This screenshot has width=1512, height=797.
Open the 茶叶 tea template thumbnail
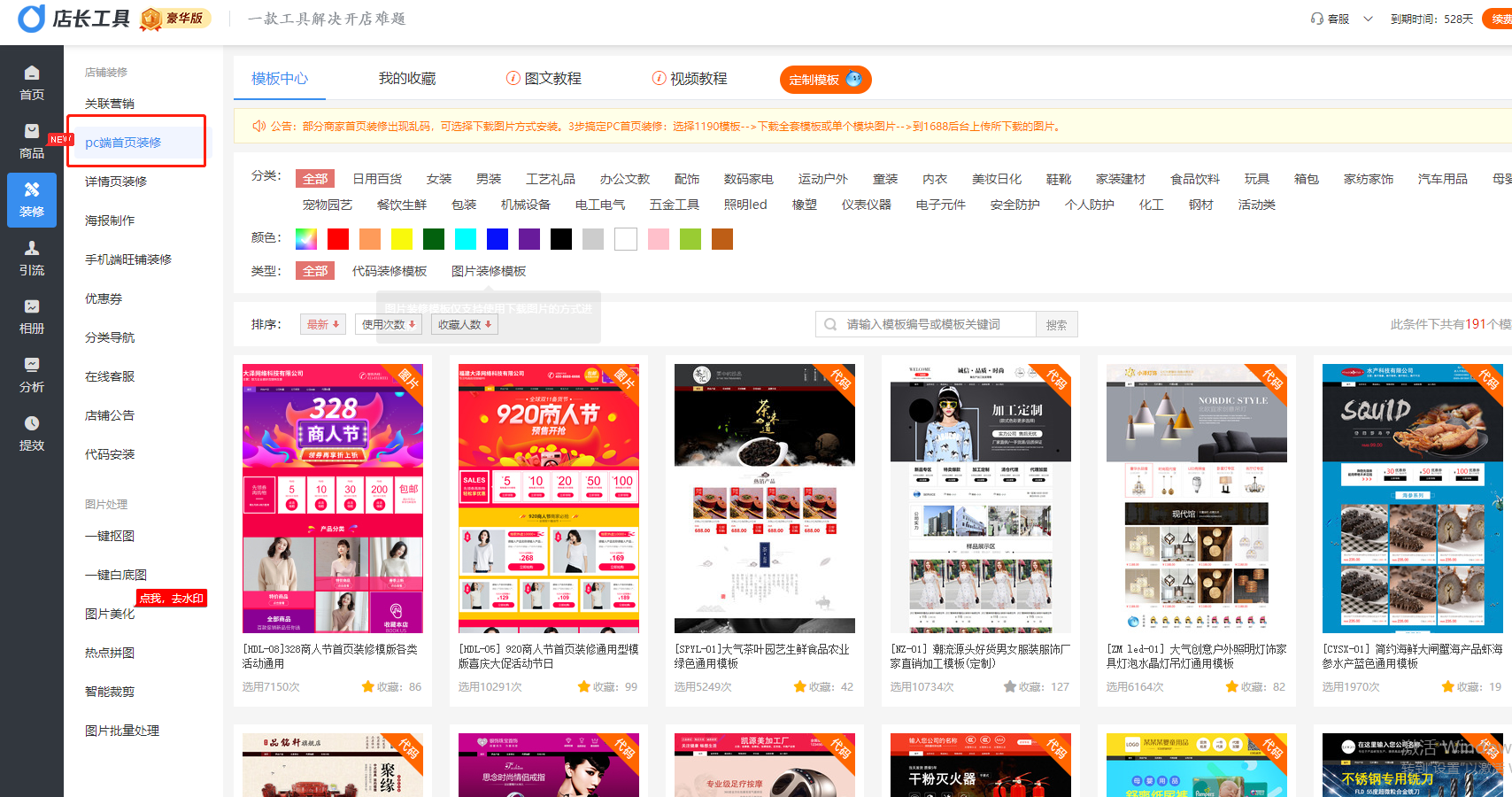[765, 499]
